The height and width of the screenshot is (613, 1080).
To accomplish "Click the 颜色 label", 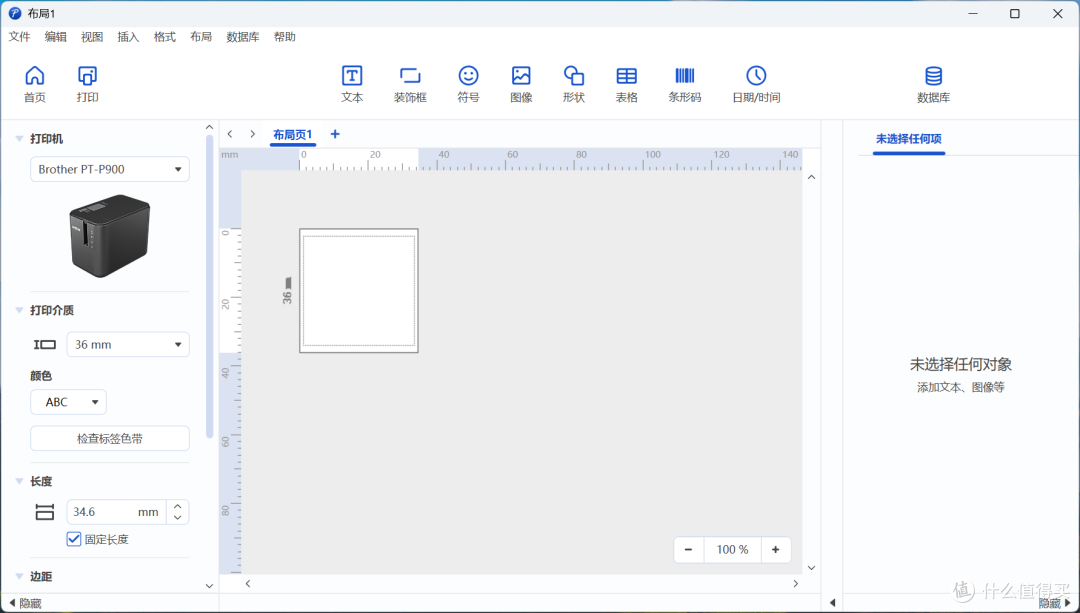I will click(41, 375).
